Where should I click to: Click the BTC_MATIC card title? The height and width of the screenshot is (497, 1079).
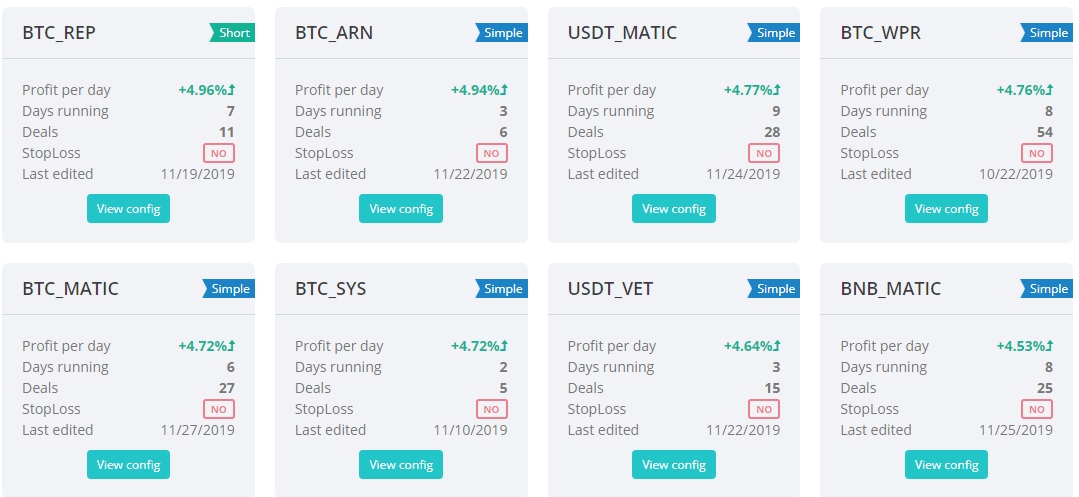tap(70, 289)
